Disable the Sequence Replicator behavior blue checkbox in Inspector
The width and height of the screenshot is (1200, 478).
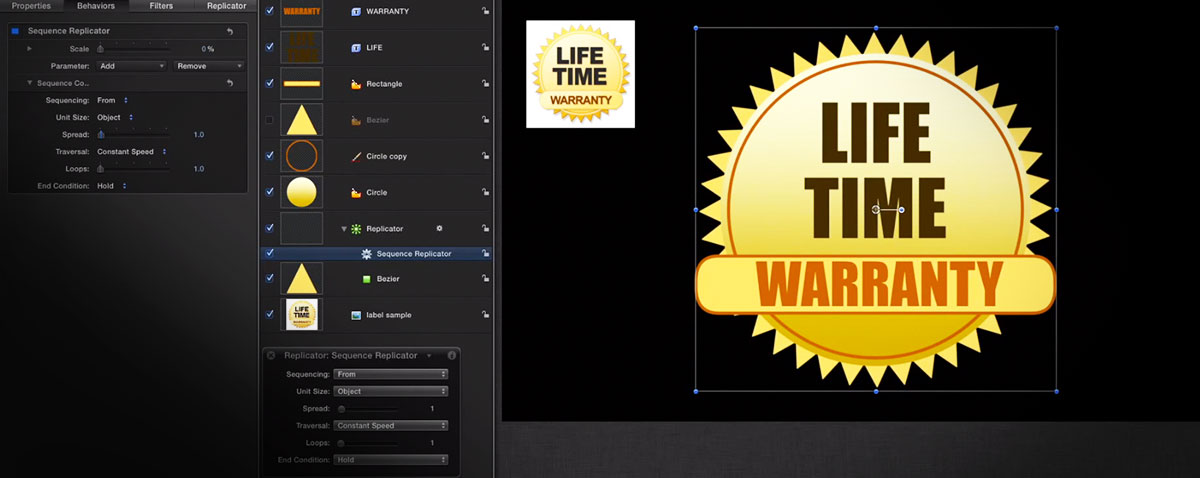click(x=15, y=32)
